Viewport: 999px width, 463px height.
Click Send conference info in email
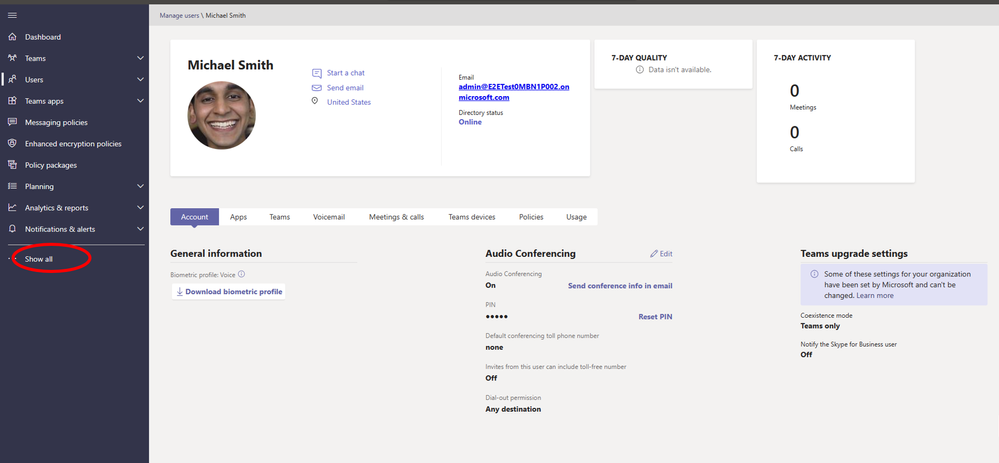click(620, 286)
